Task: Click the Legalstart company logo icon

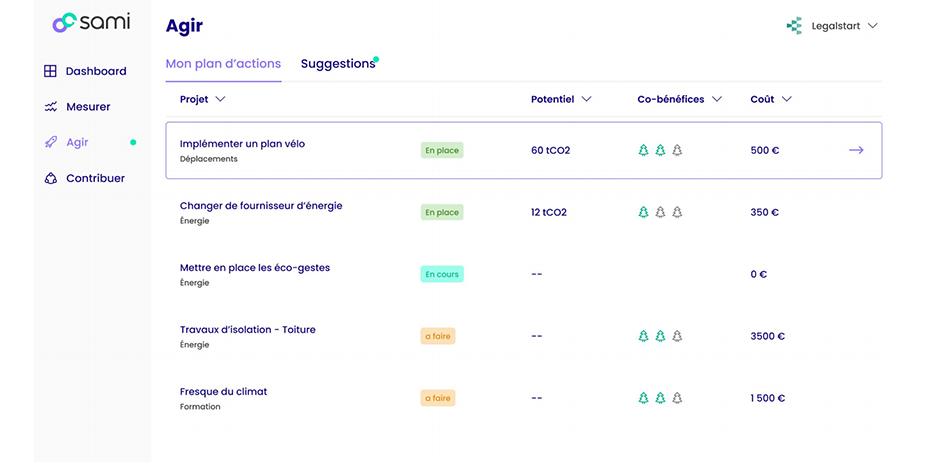Action: pos(795,26)
